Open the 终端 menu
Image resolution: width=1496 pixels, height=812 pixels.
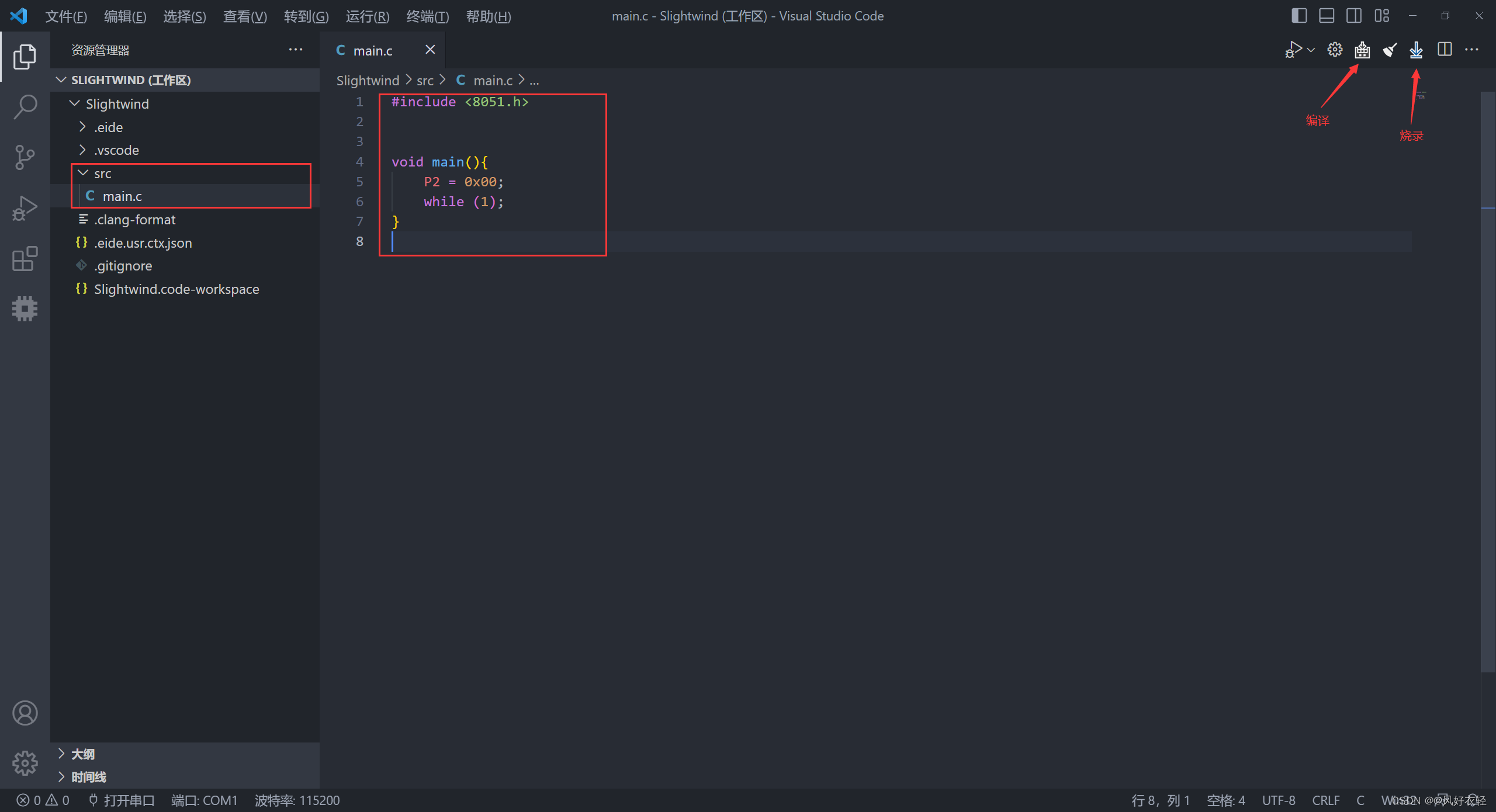point(428,16)
